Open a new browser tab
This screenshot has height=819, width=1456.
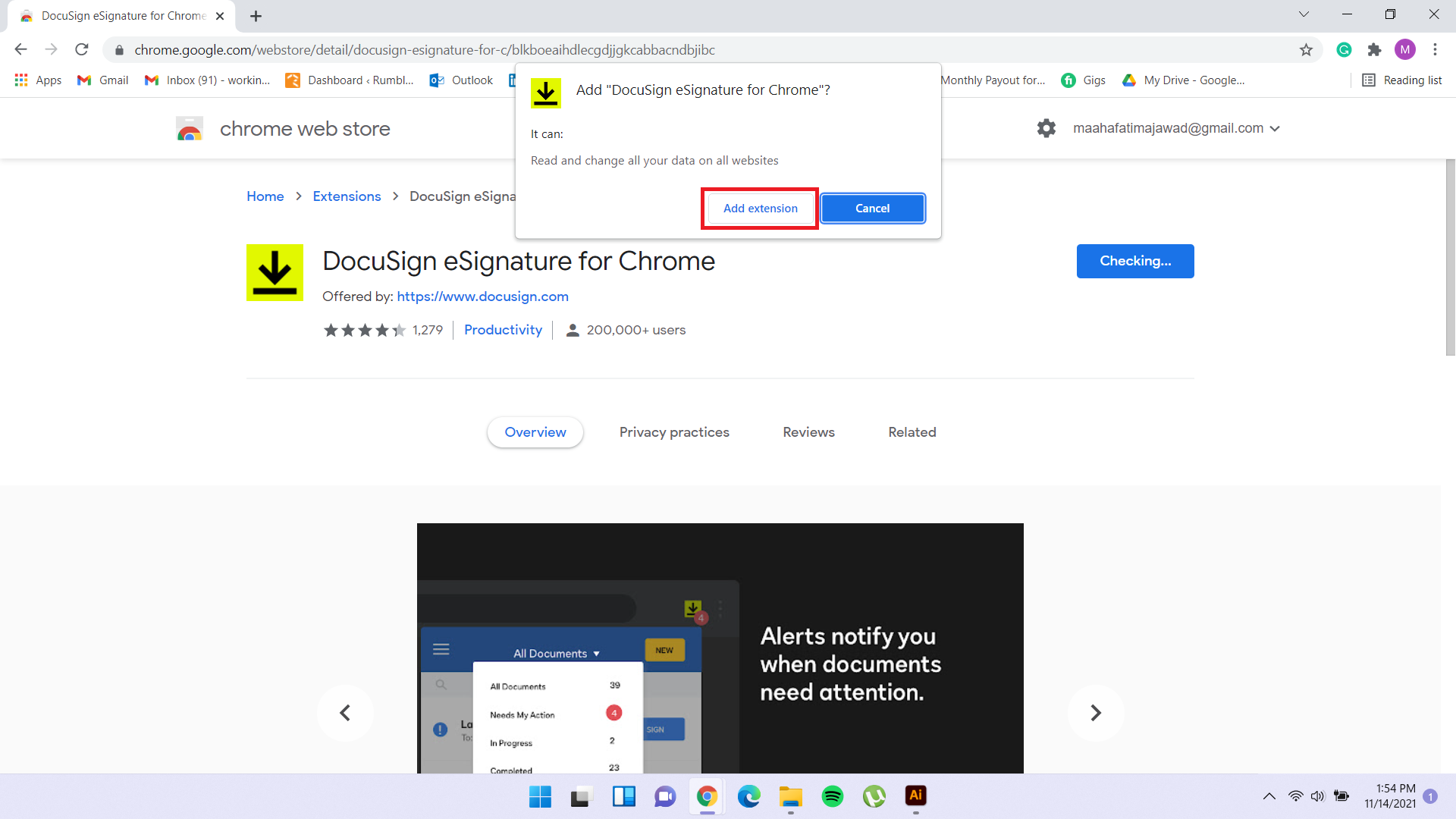pyautogui.click(x=256, y=16)
